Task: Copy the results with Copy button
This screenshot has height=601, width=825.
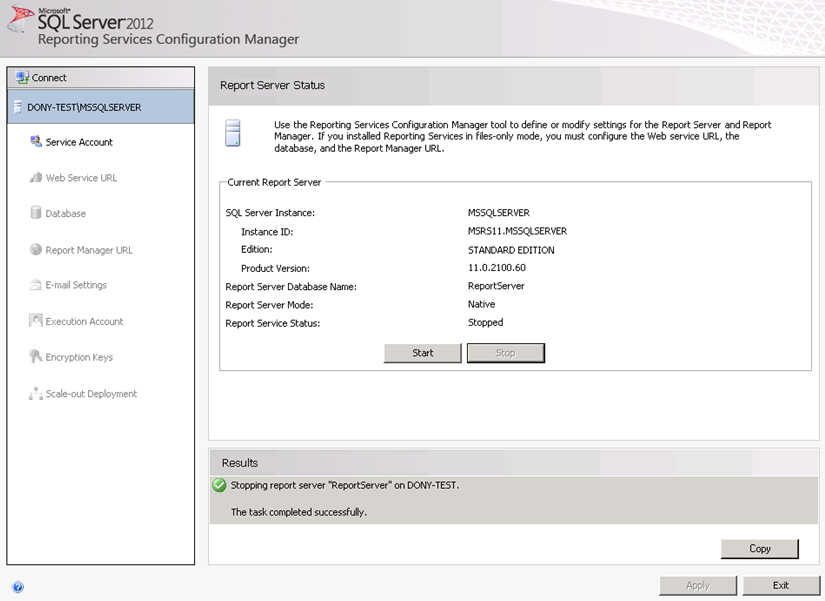Action: point(759,548)
